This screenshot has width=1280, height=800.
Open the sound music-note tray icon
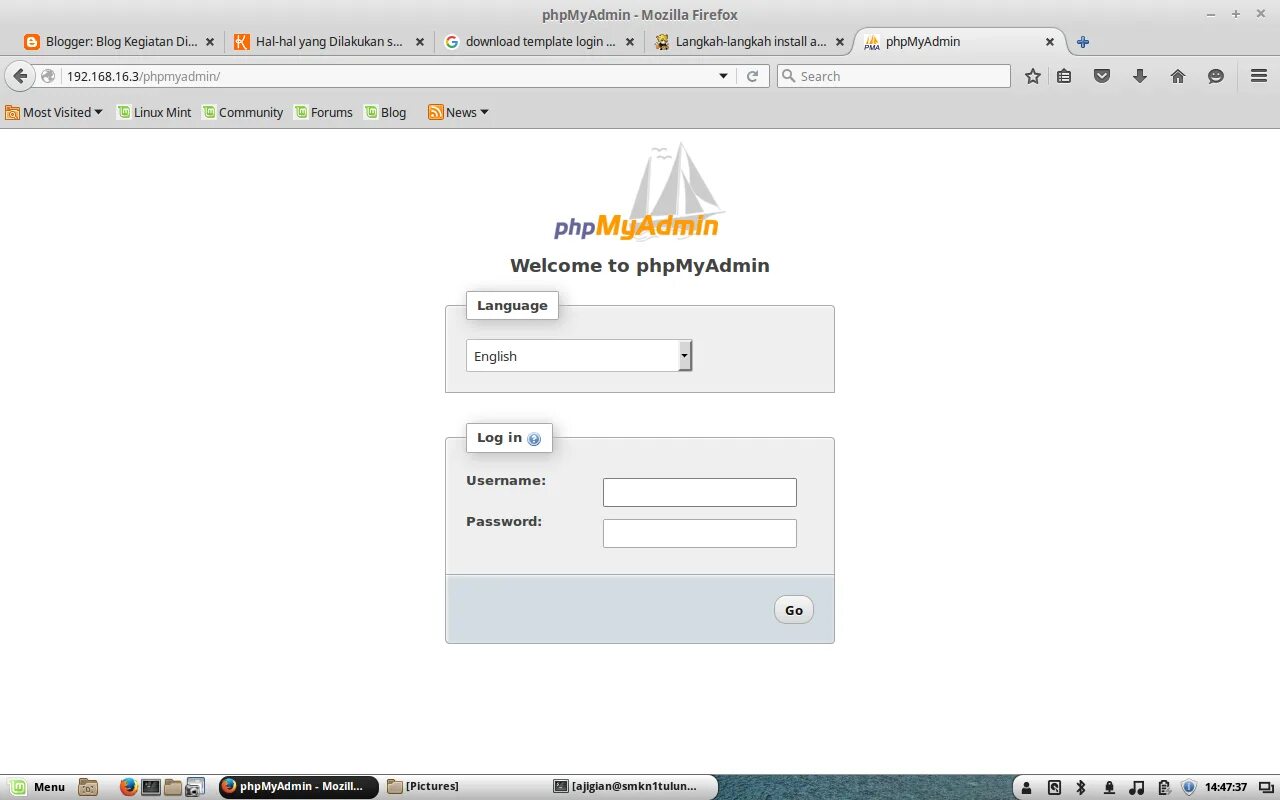point(1137,788)
